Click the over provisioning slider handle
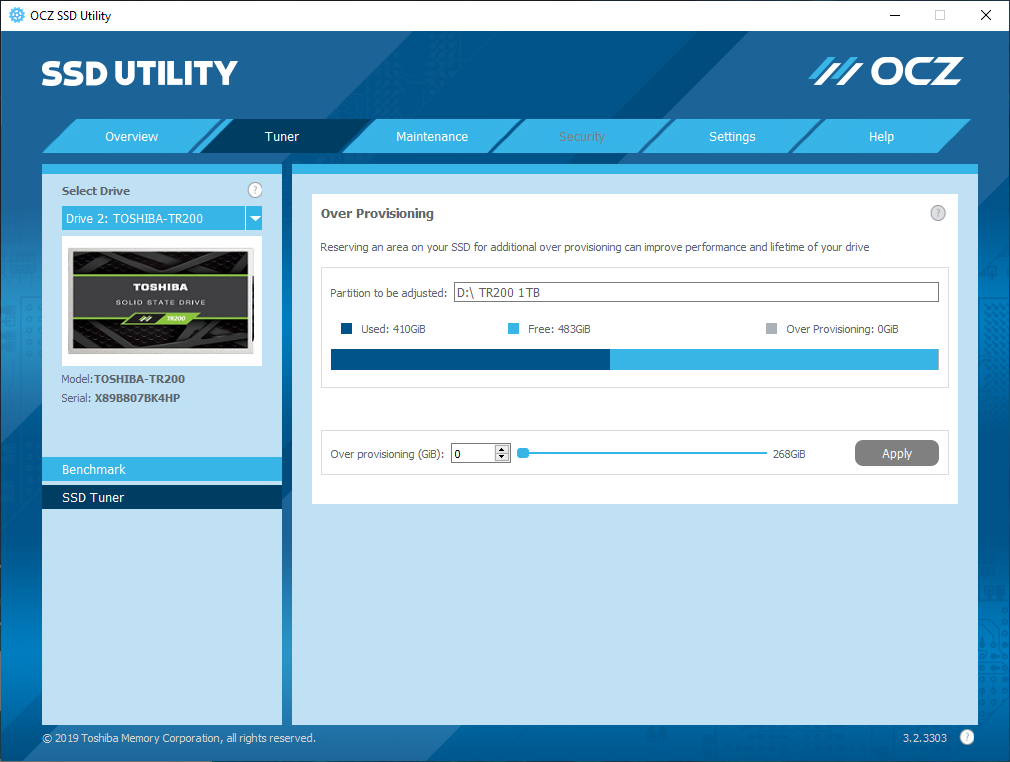 (522, 454)
